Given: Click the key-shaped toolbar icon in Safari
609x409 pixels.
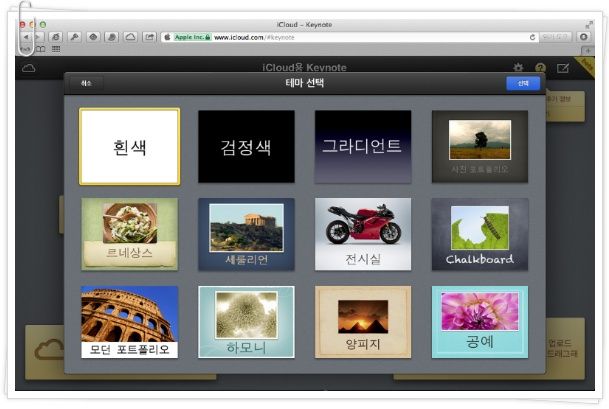Looking at the screenshot, I should 74,37.
